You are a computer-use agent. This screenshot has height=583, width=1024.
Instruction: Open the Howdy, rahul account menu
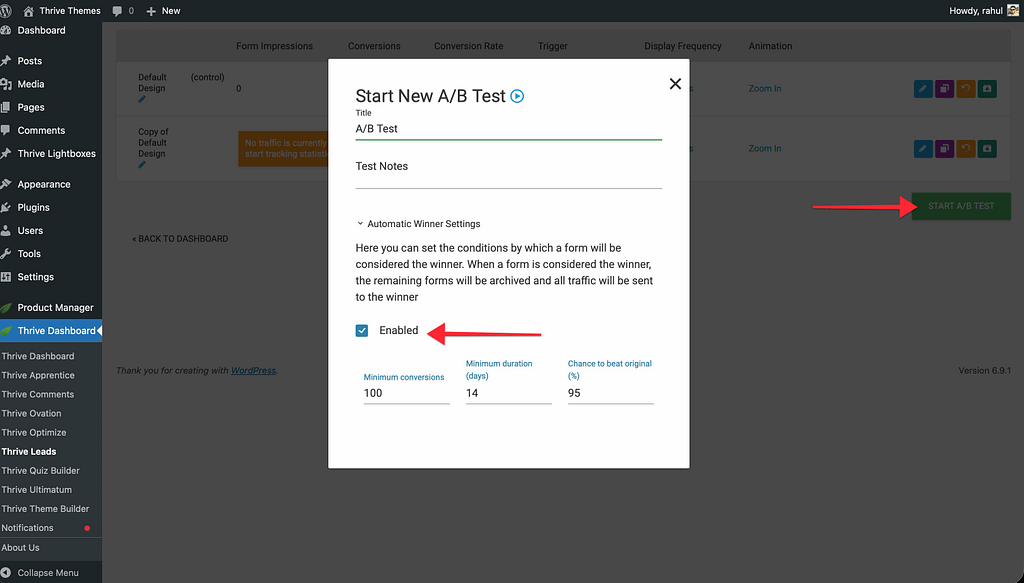pos(975,10)
